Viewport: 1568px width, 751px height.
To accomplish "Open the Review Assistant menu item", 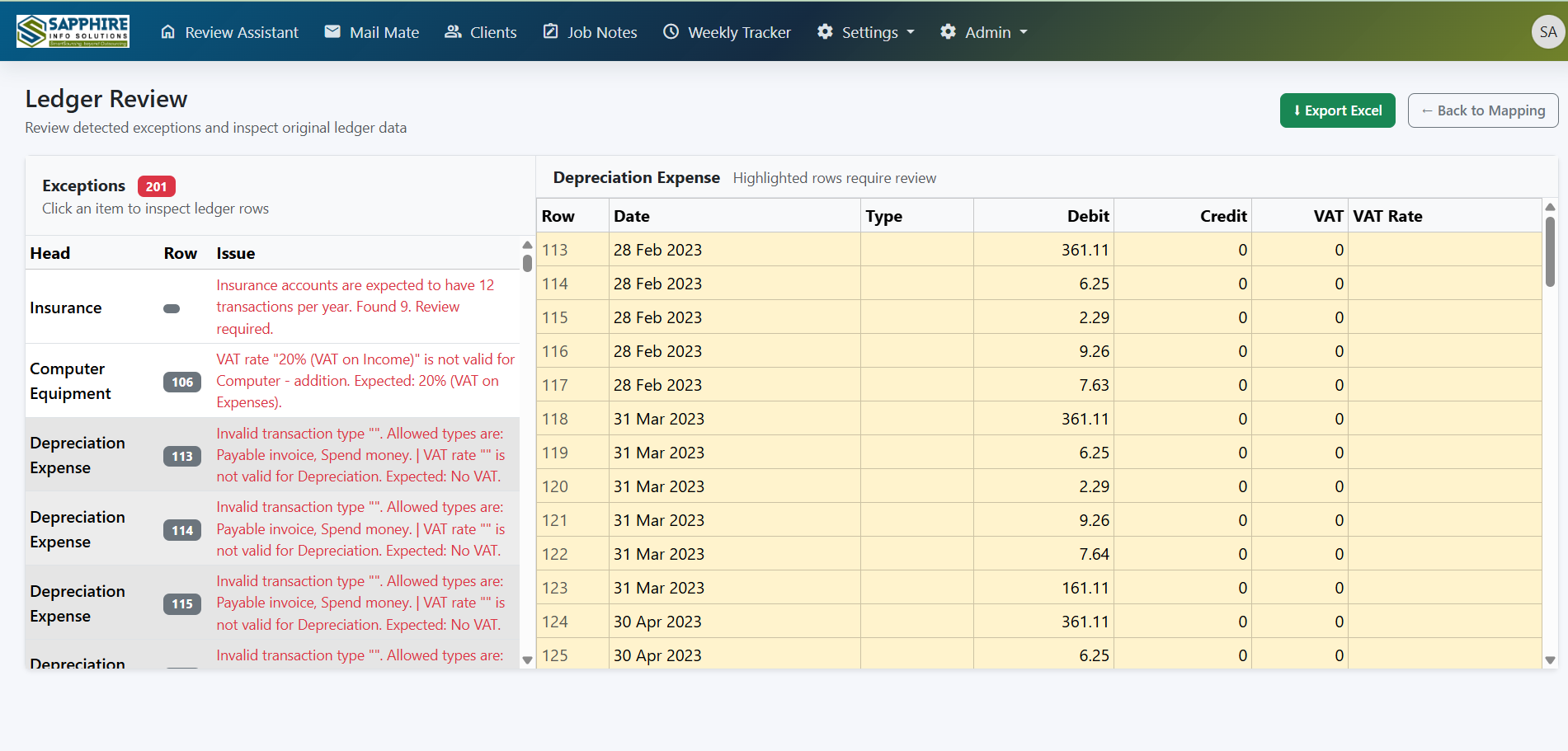I will point(229,32).
